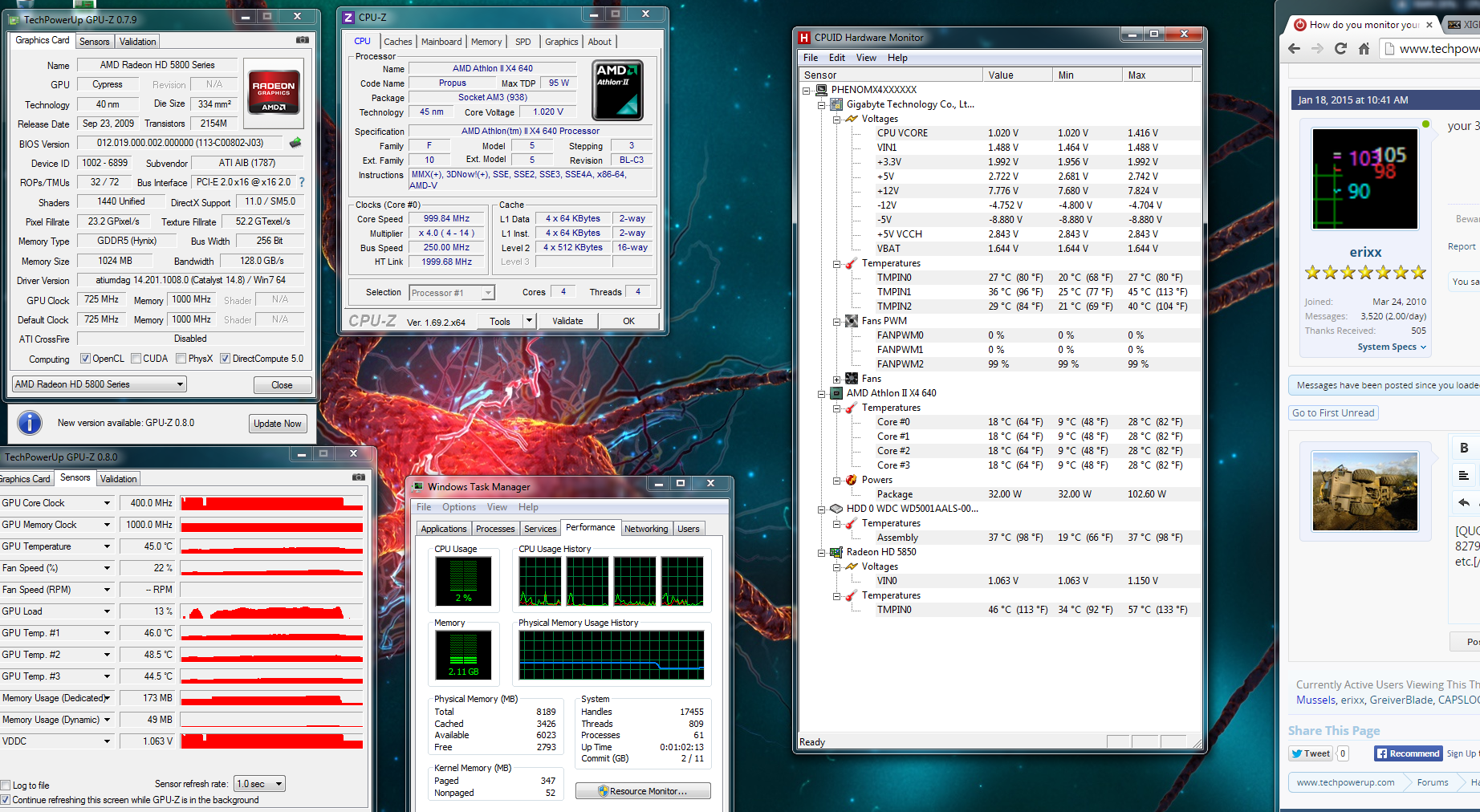Click the military truck avatar thumbnail
Viewport: 1480px width, 812px height.
1365,492
